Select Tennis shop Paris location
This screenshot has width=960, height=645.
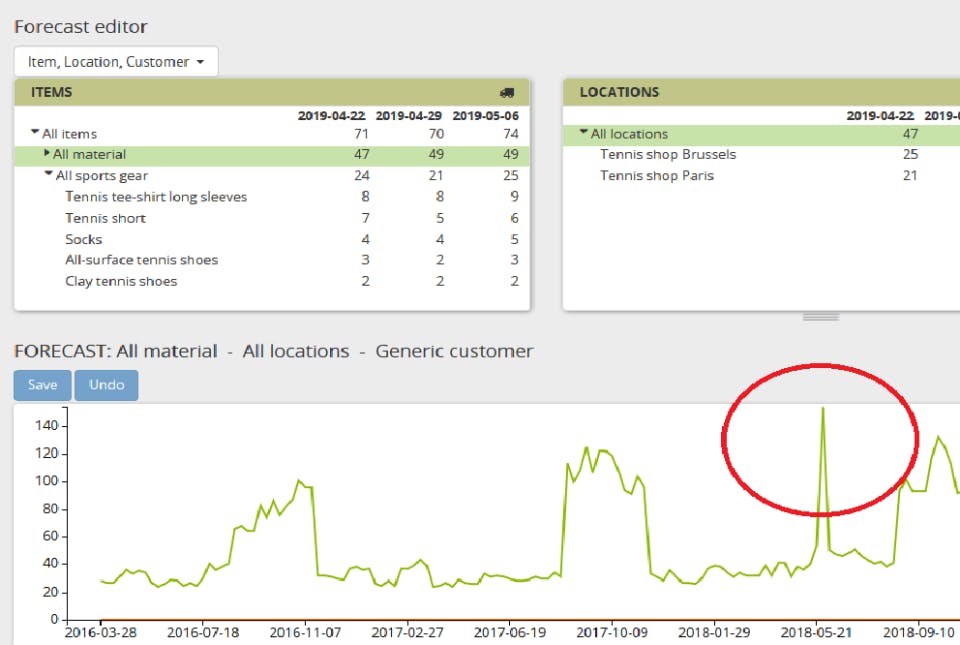(x=657, y=176)
